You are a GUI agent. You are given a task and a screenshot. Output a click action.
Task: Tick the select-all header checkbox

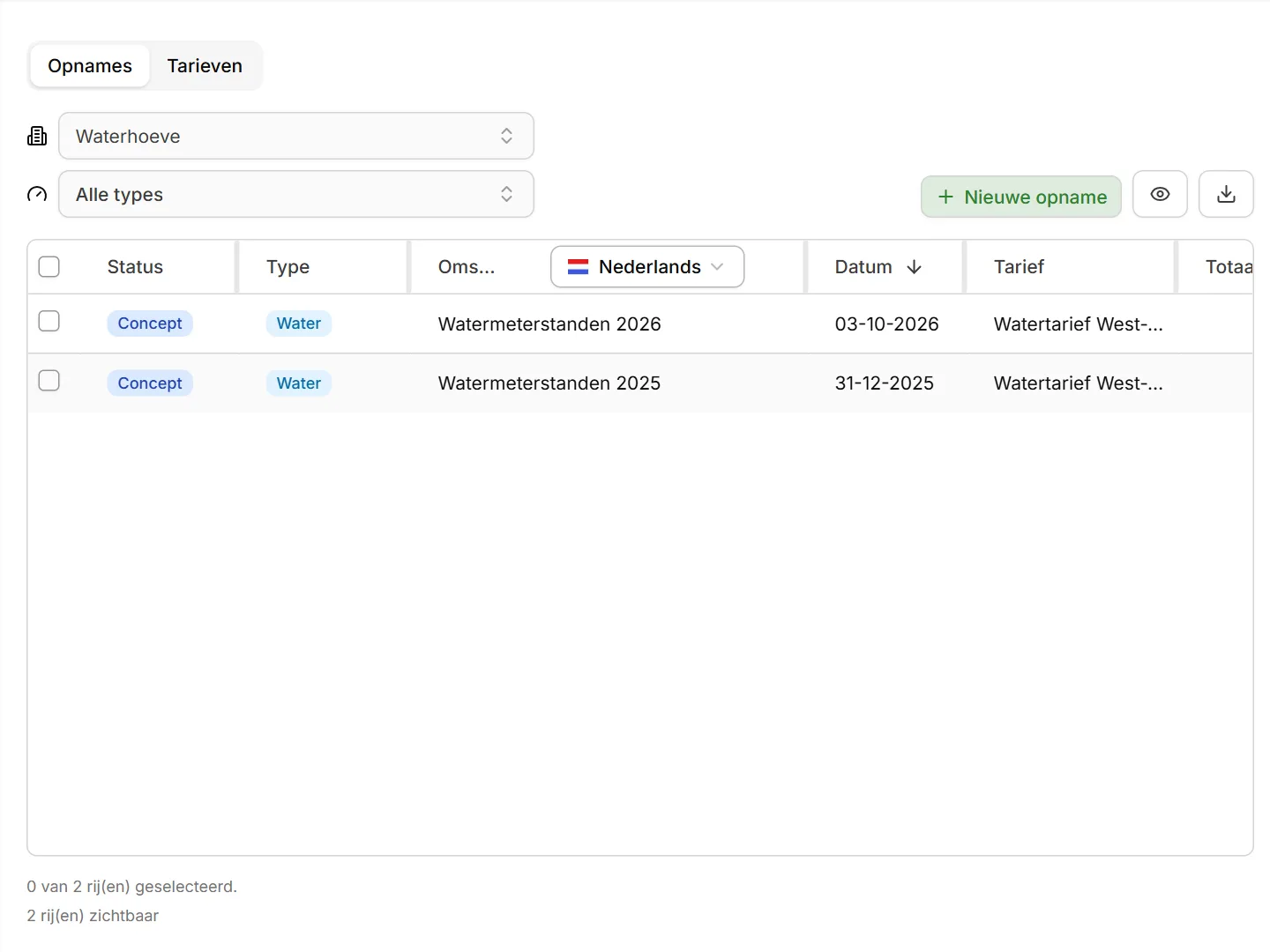49,266
